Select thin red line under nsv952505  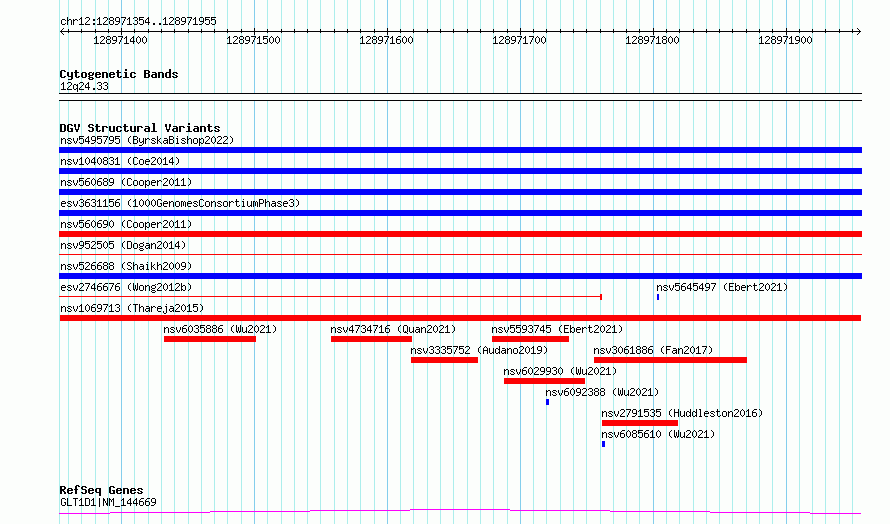(460, 254)
